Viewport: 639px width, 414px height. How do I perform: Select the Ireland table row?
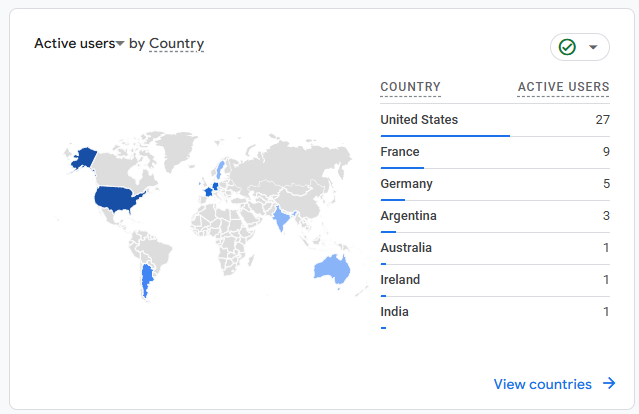pos(494,280)
